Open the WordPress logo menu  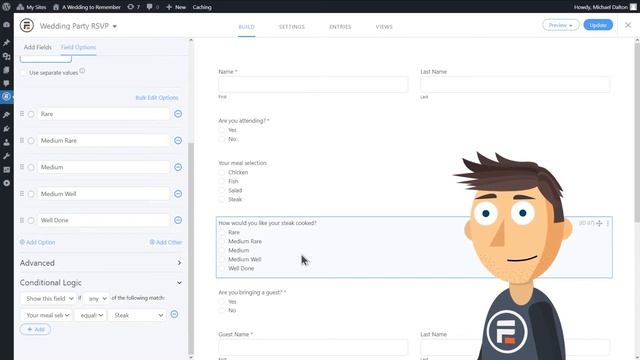(x=6, y=7)
